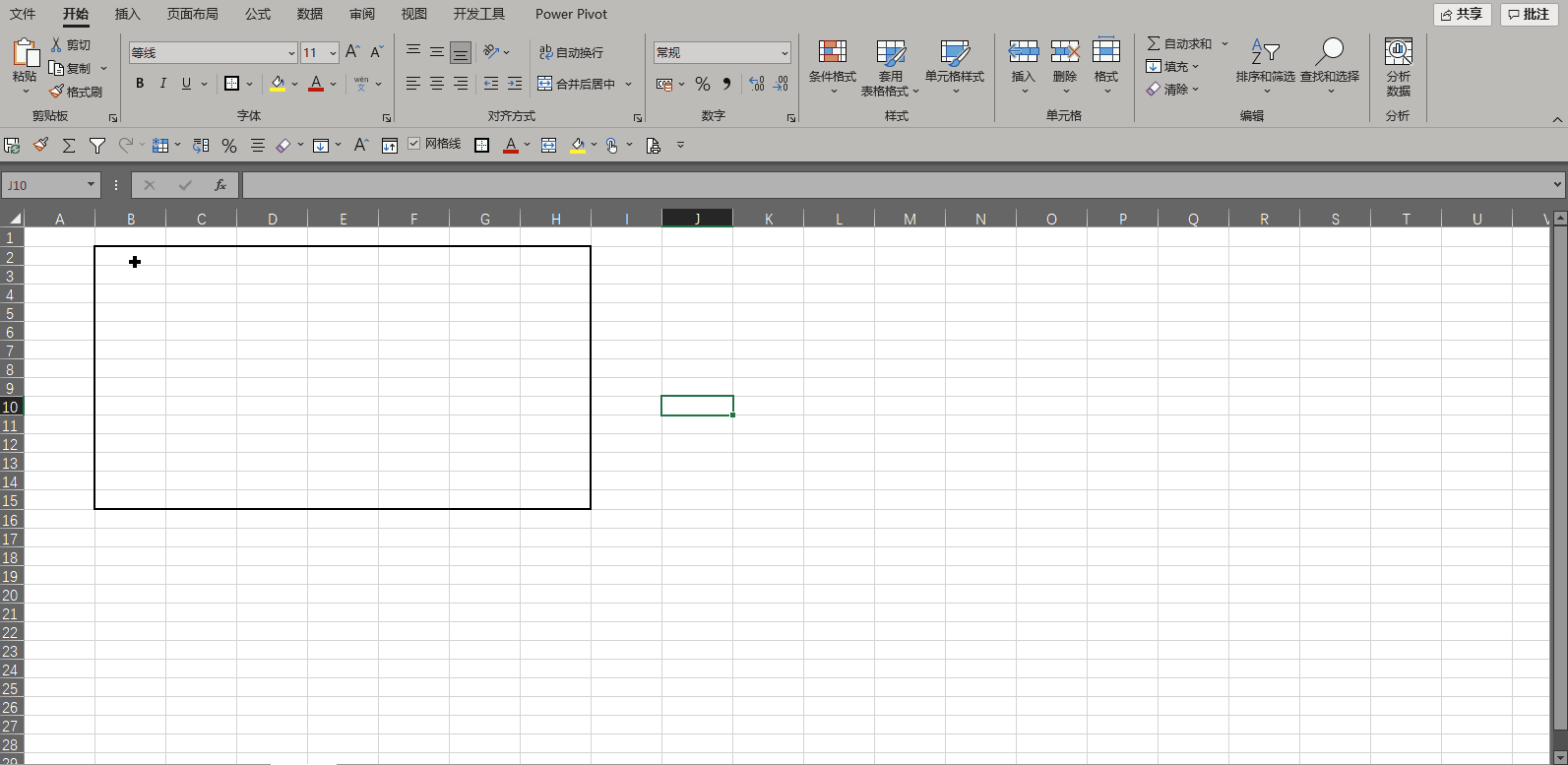Uncheck the 网格线 gridlines checkbox
This screenshot has height=765, width=1568.
(413, 144)
